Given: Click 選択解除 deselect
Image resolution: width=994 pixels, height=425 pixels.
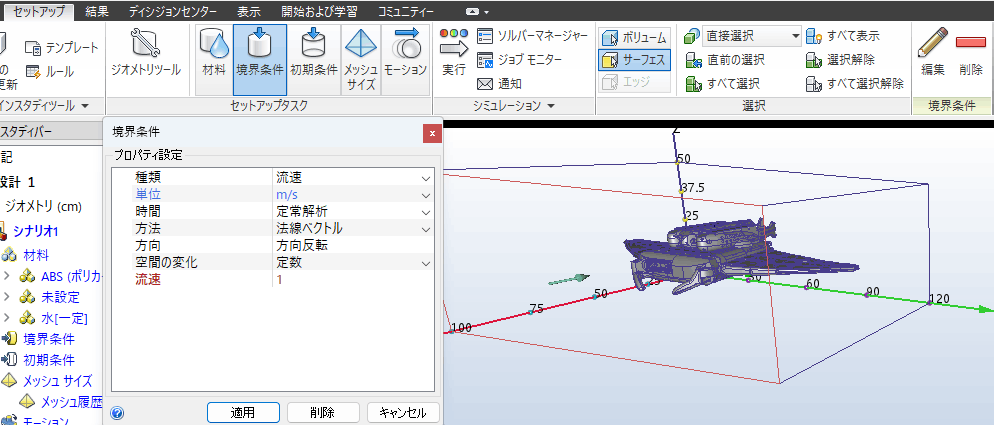Looking at the screenshot, I should [x=840, y=60].
